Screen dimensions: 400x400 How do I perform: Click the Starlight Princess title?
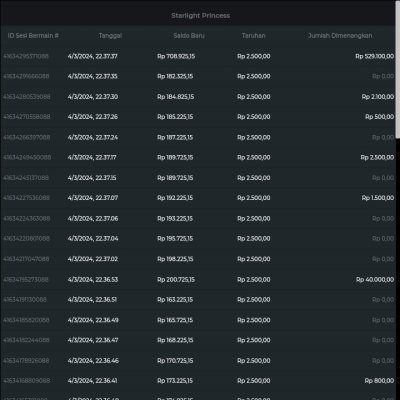(200, 16)
